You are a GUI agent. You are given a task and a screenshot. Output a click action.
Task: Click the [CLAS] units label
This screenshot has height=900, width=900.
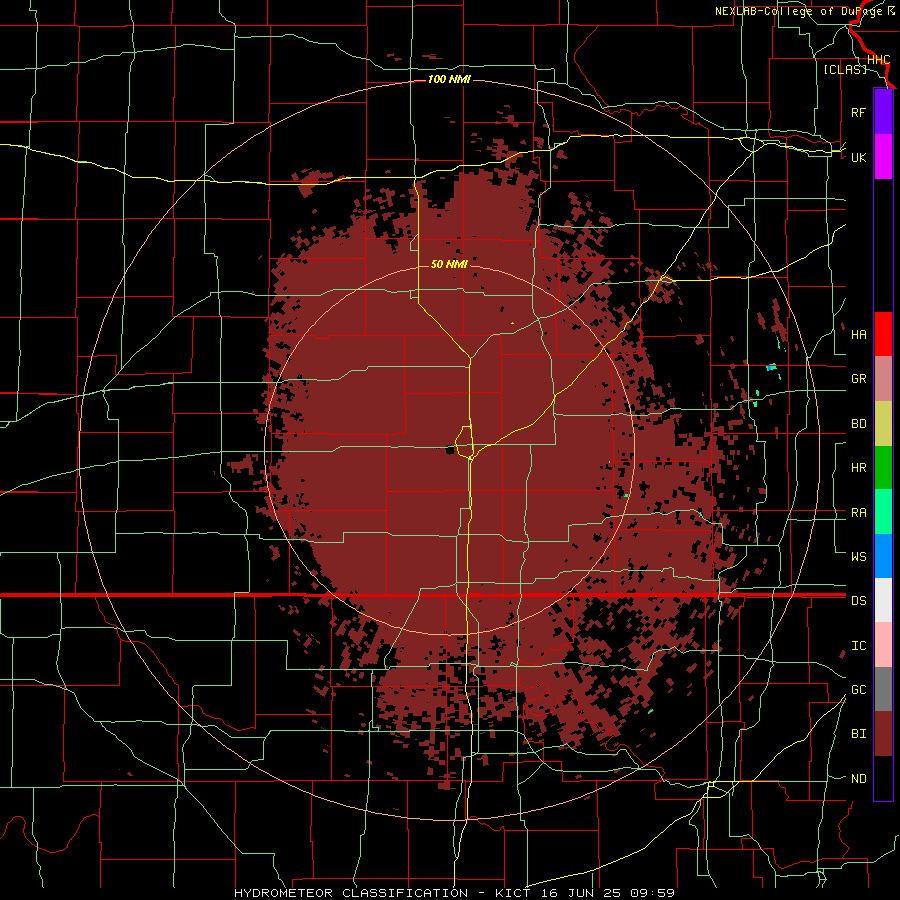(845, 69)
